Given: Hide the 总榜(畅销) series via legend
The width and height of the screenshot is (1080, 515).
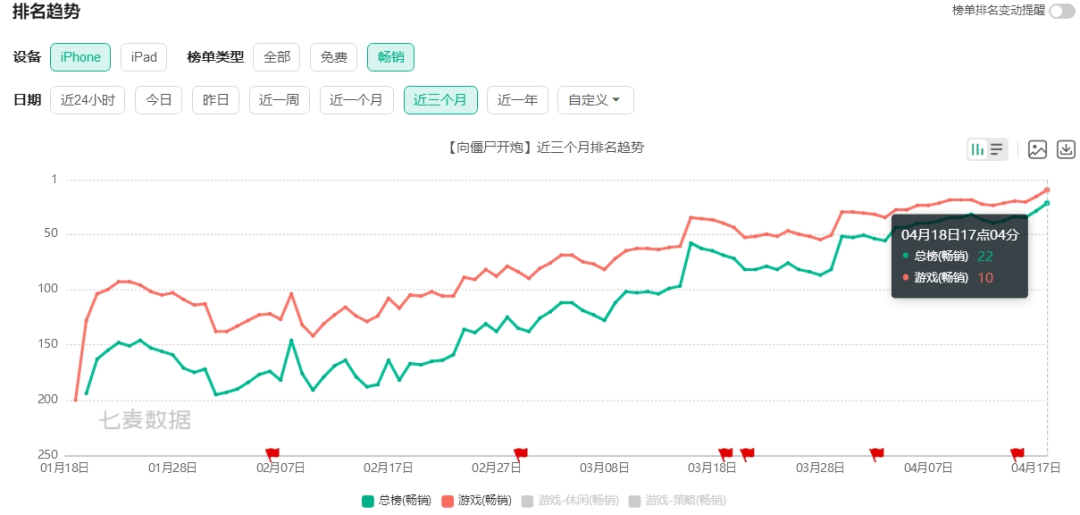Looking at the screenshot, I should pyautogui.click(x=396, y=500).
